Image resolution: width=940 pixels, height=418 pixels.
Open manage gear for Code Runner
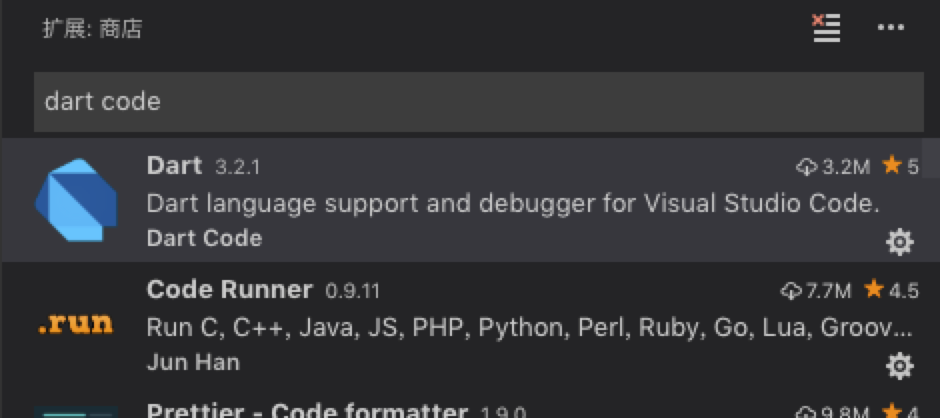pyautogui.click(x=899, y=366)
